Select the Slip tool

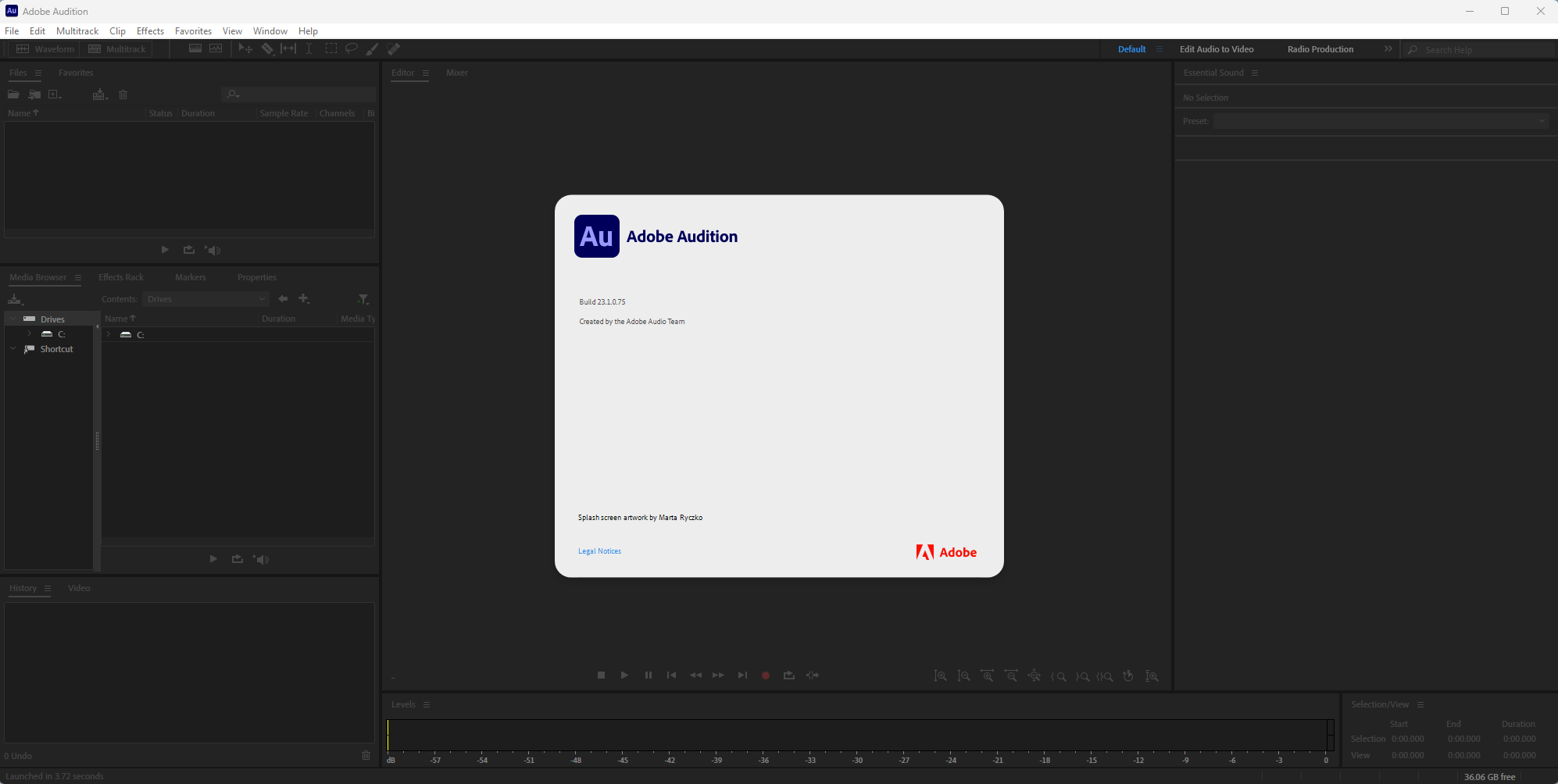click(x=288, y=48)
